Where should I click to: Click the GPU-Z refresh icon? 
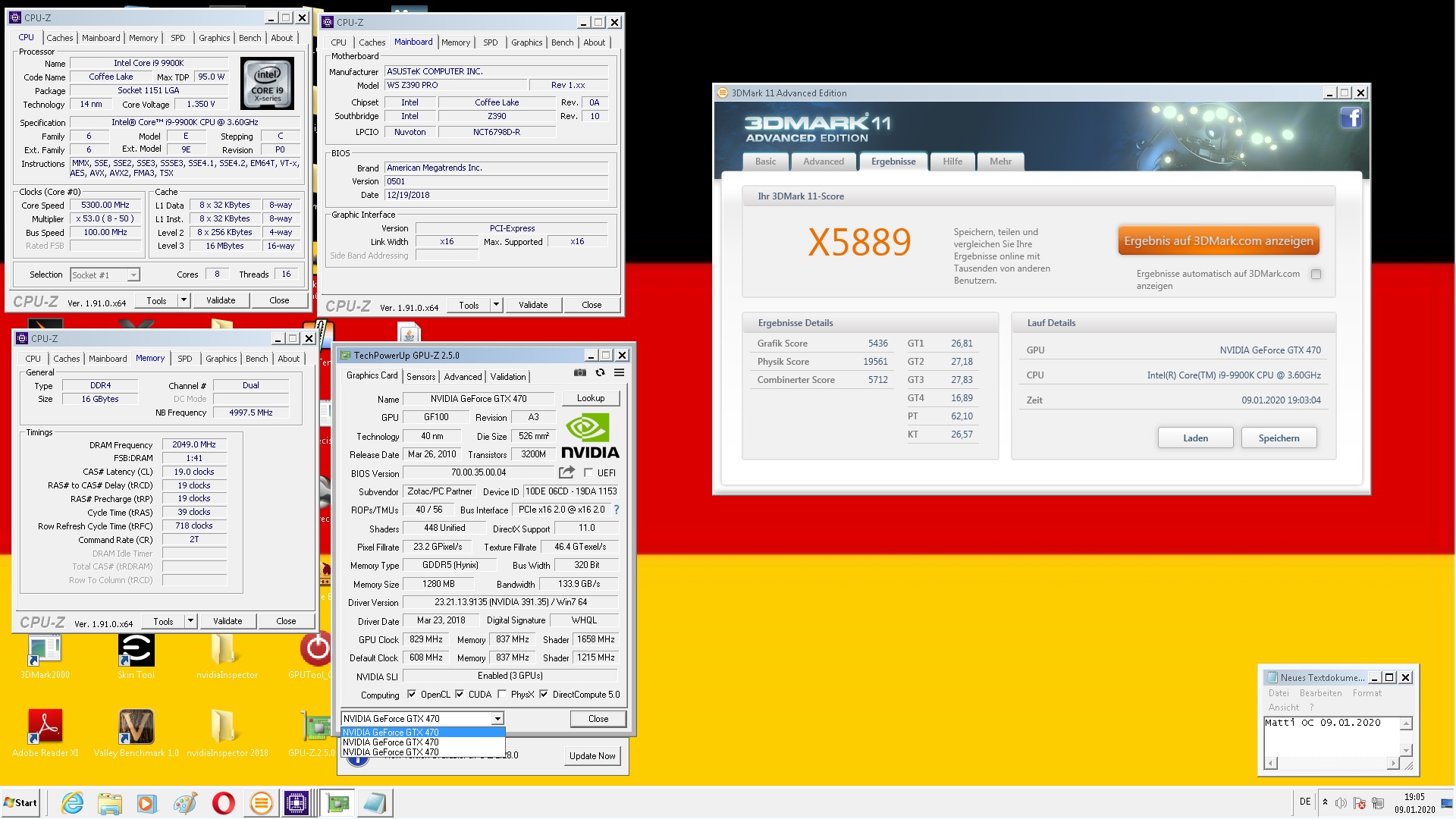coord(600,372)
